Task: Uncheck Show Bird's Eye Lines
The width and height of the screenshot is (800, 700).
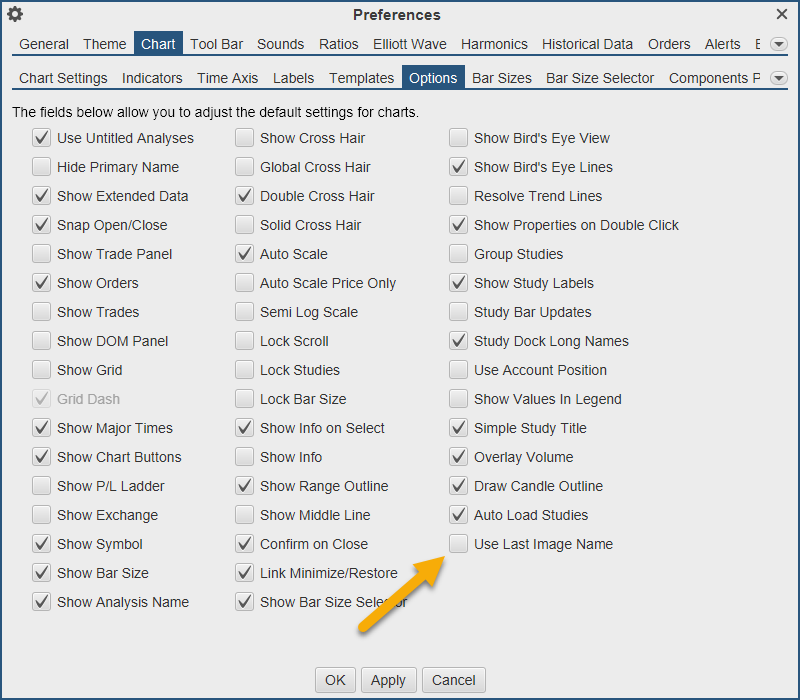Action: (458, 167)
